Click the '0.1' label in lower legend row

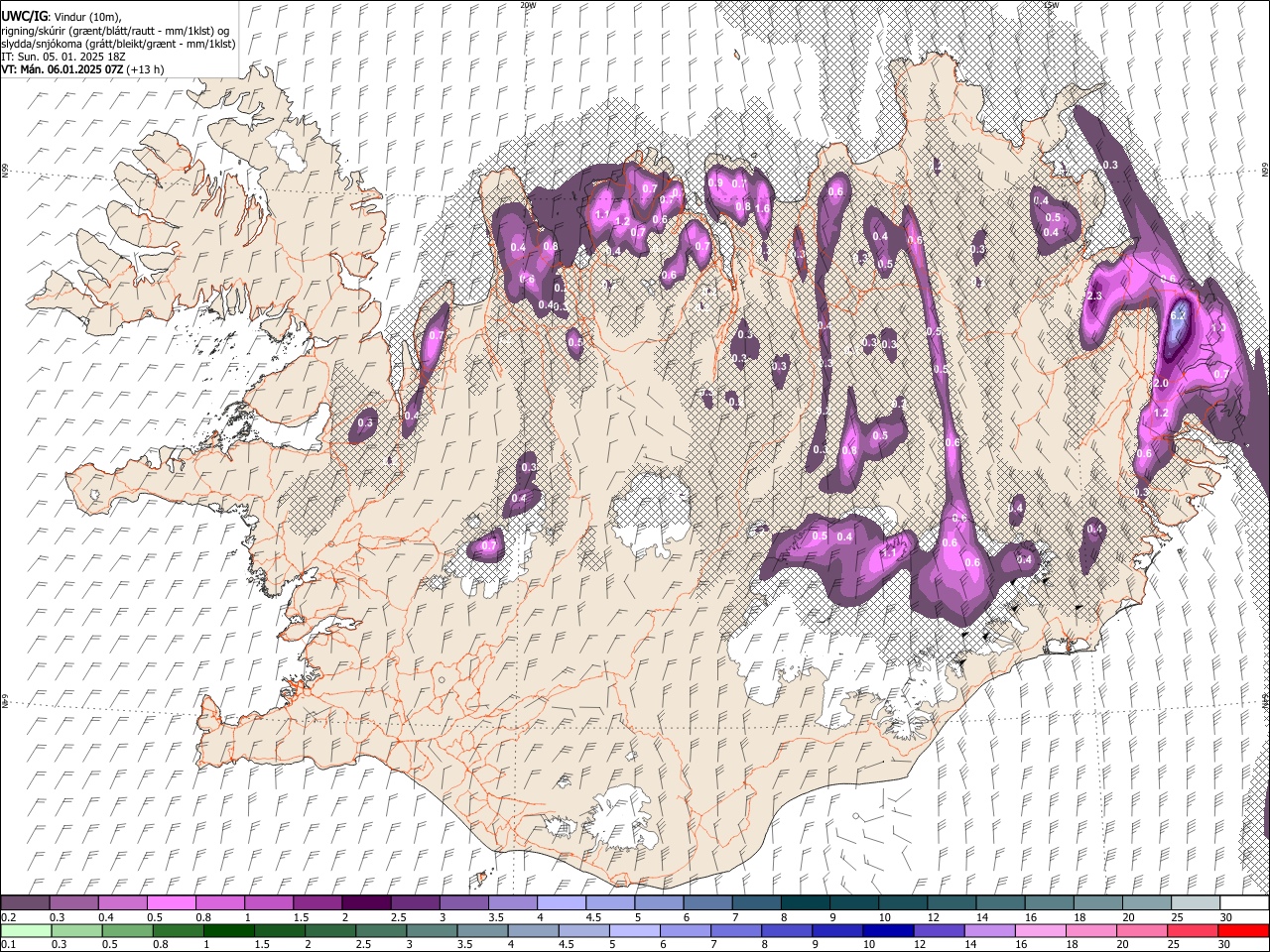(8, 945)
